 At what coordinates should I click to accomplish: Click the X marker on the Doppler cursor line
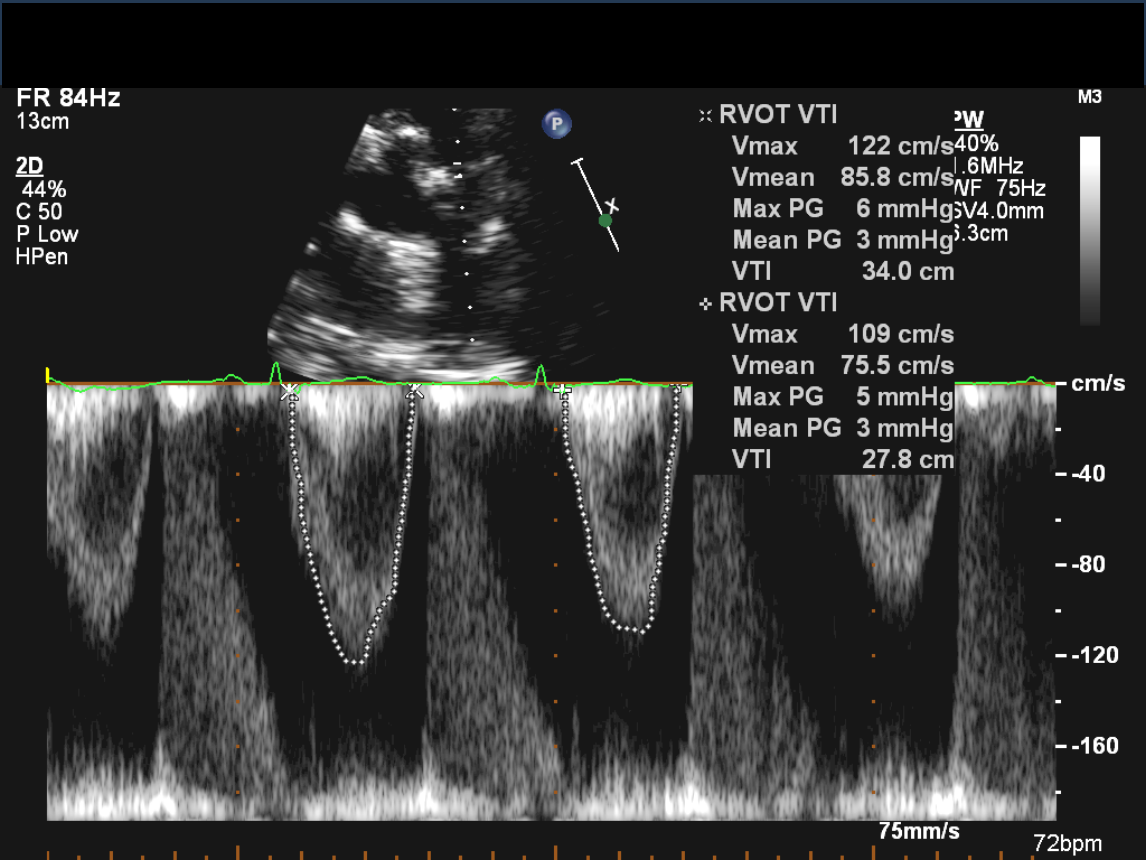click(612, 206)
